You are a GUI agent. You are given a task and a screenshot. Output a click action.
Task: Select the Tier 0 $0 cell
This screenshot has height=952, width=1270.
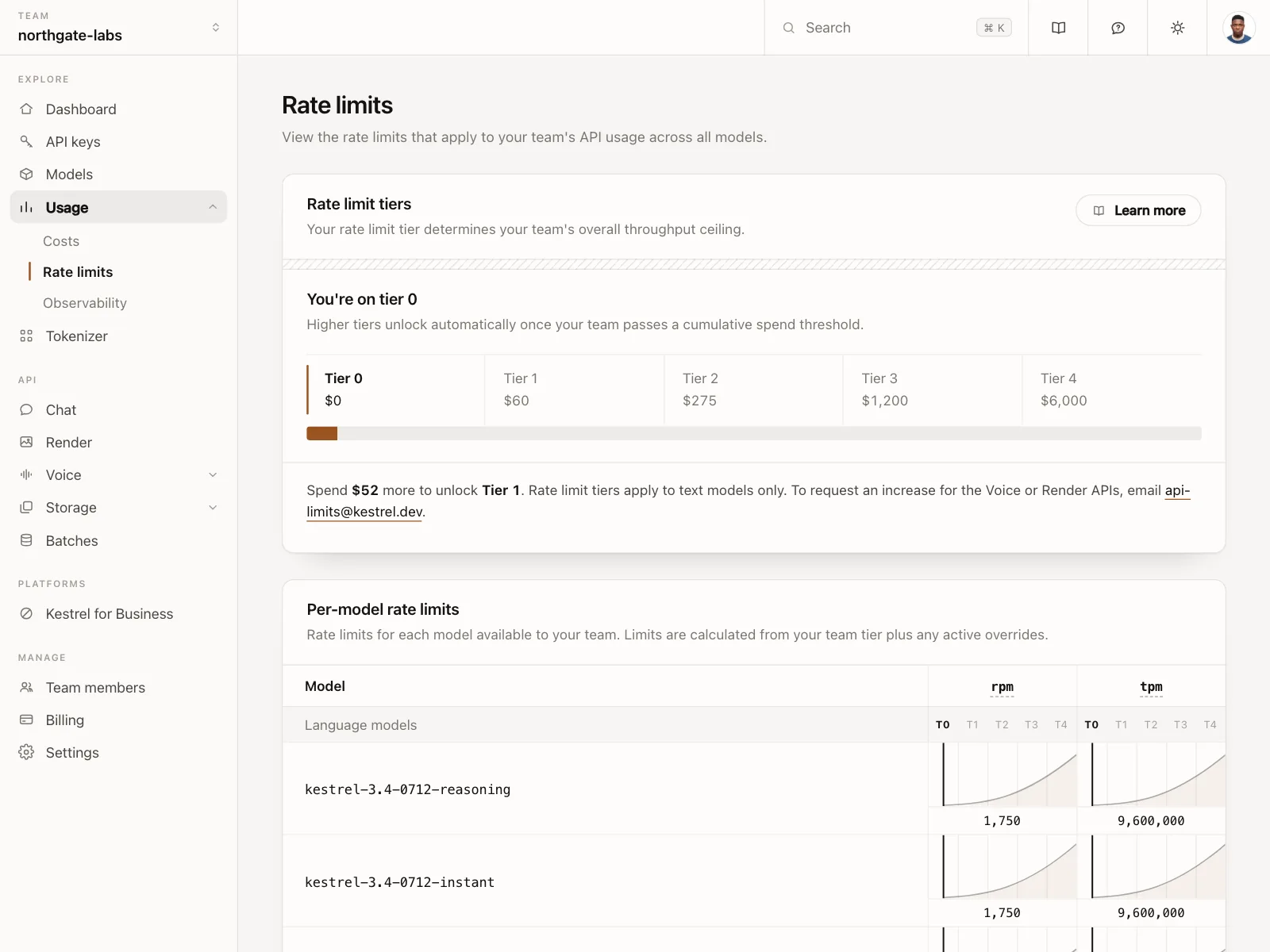(x=395, y=390)
